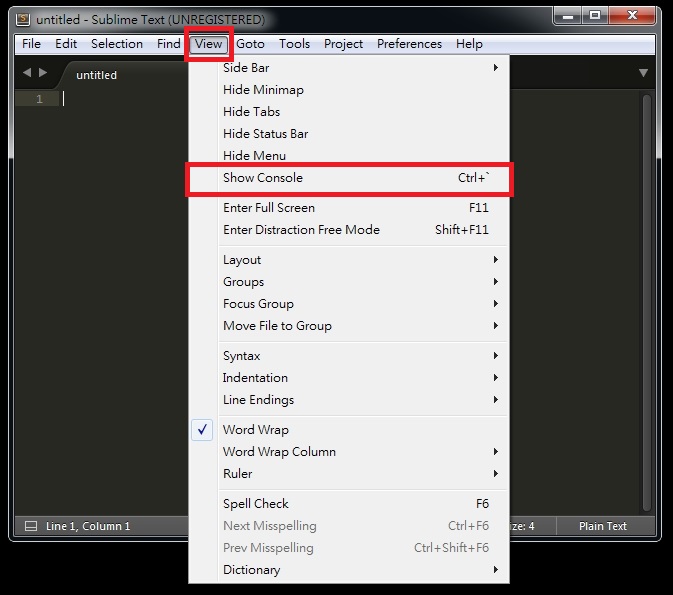673x595 pixels.
Task: Enable Spell Check from the menu
Action: pos(255,504)
